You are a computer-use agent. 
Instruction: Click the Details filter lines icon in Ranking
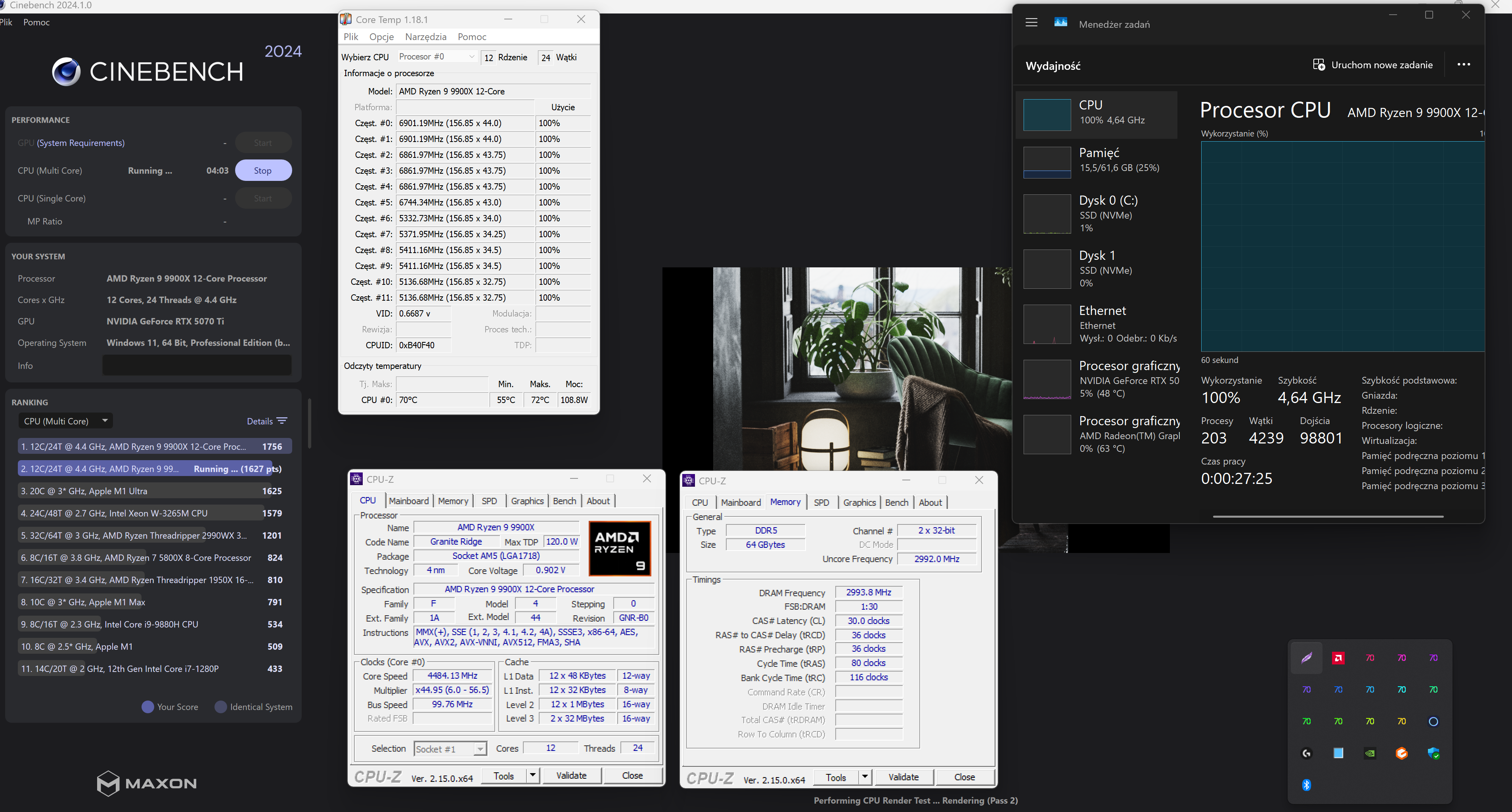(x=282, y=420)
